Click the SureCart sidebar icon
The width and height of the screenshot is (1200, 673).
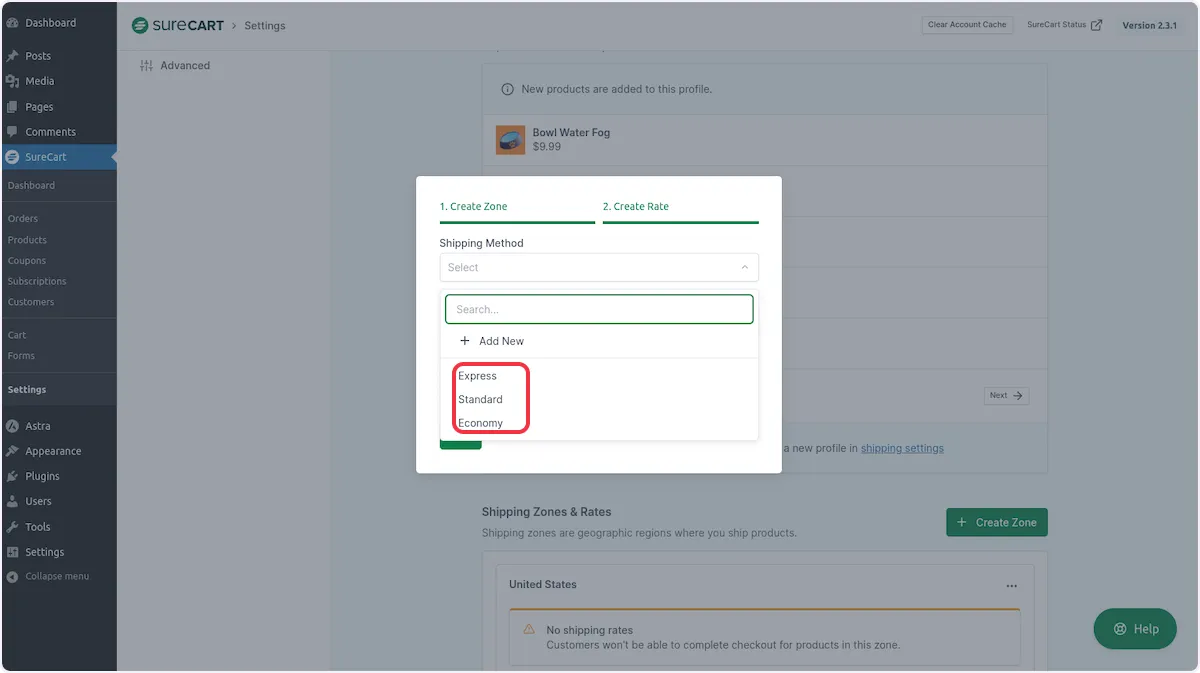click(12, 157)
